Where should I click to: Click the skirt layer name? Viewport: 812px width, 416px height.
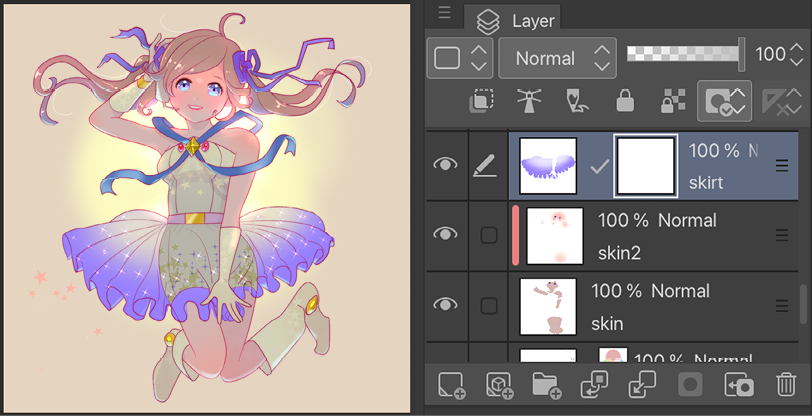coord(706,183)
